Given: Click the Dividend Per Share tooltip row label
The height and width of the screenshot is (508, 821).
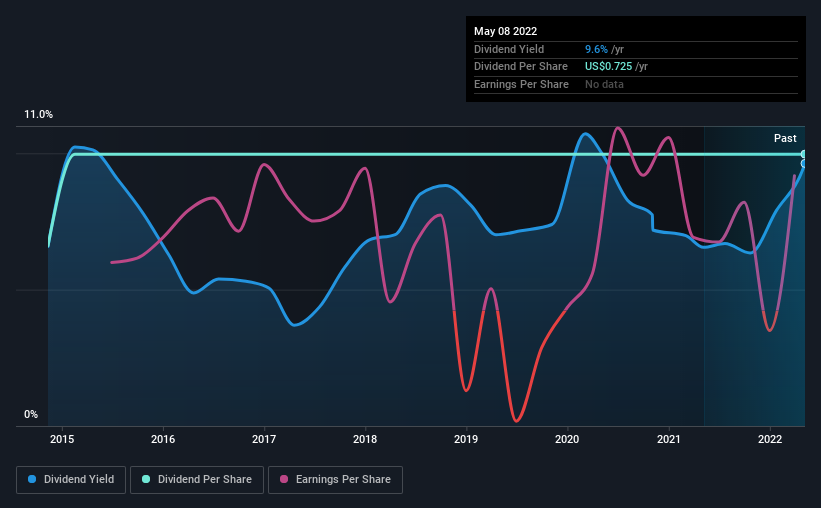Looking at the screenshot, I should pos(520,67).
